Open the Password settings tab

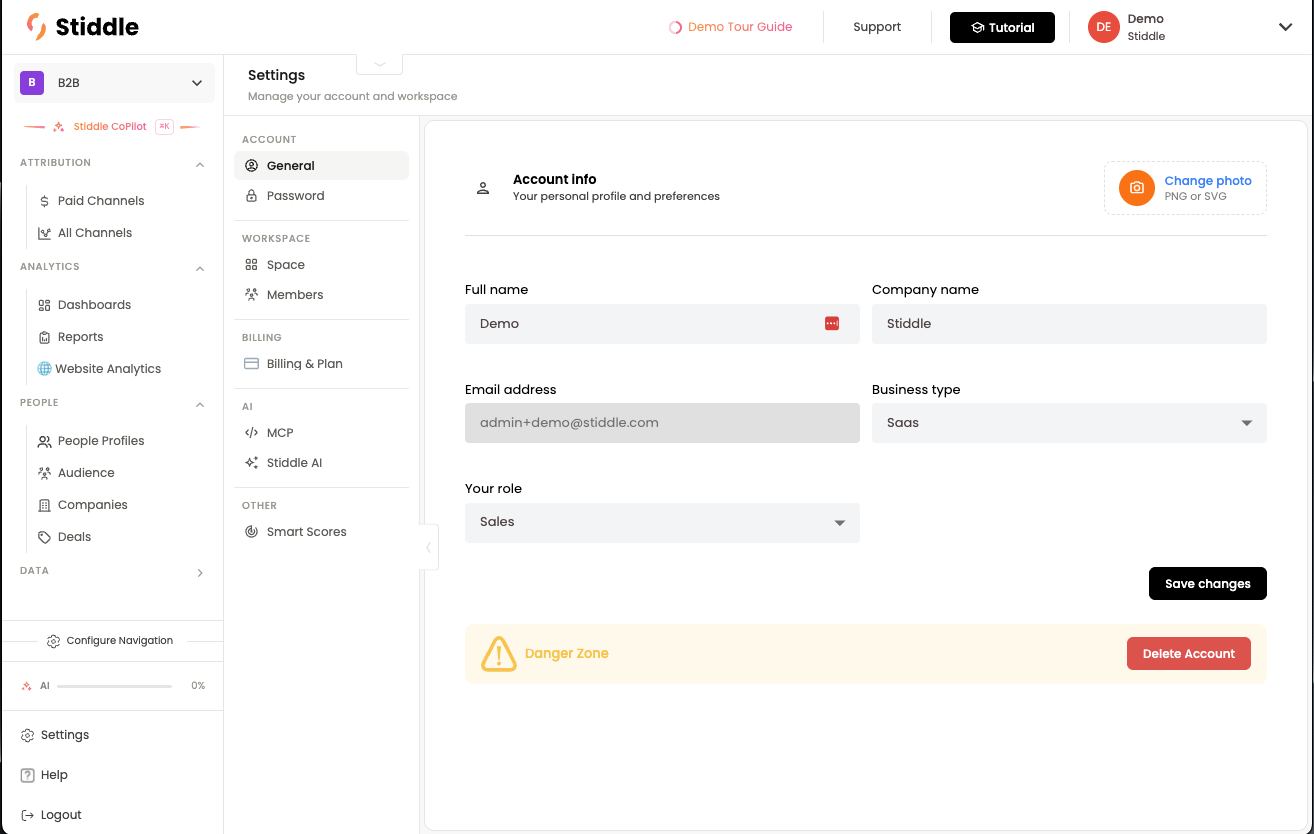coord(321,196)
